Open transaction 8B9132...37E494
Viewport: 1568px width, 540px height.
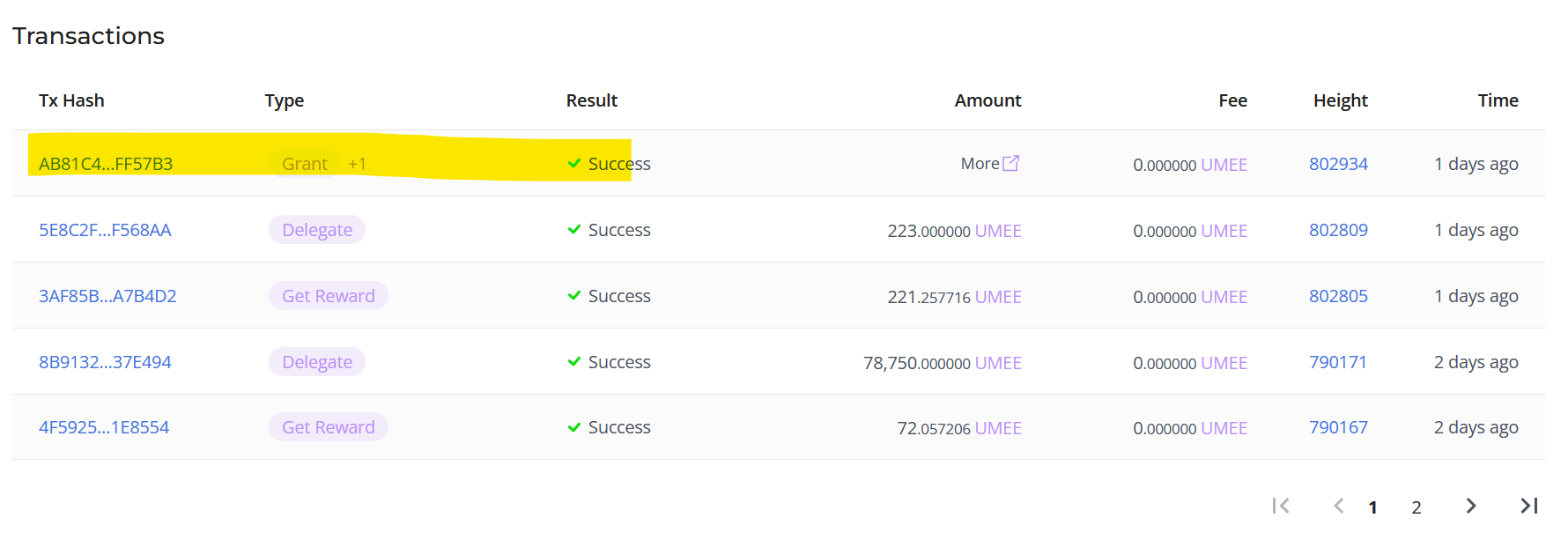coord(105,362)
